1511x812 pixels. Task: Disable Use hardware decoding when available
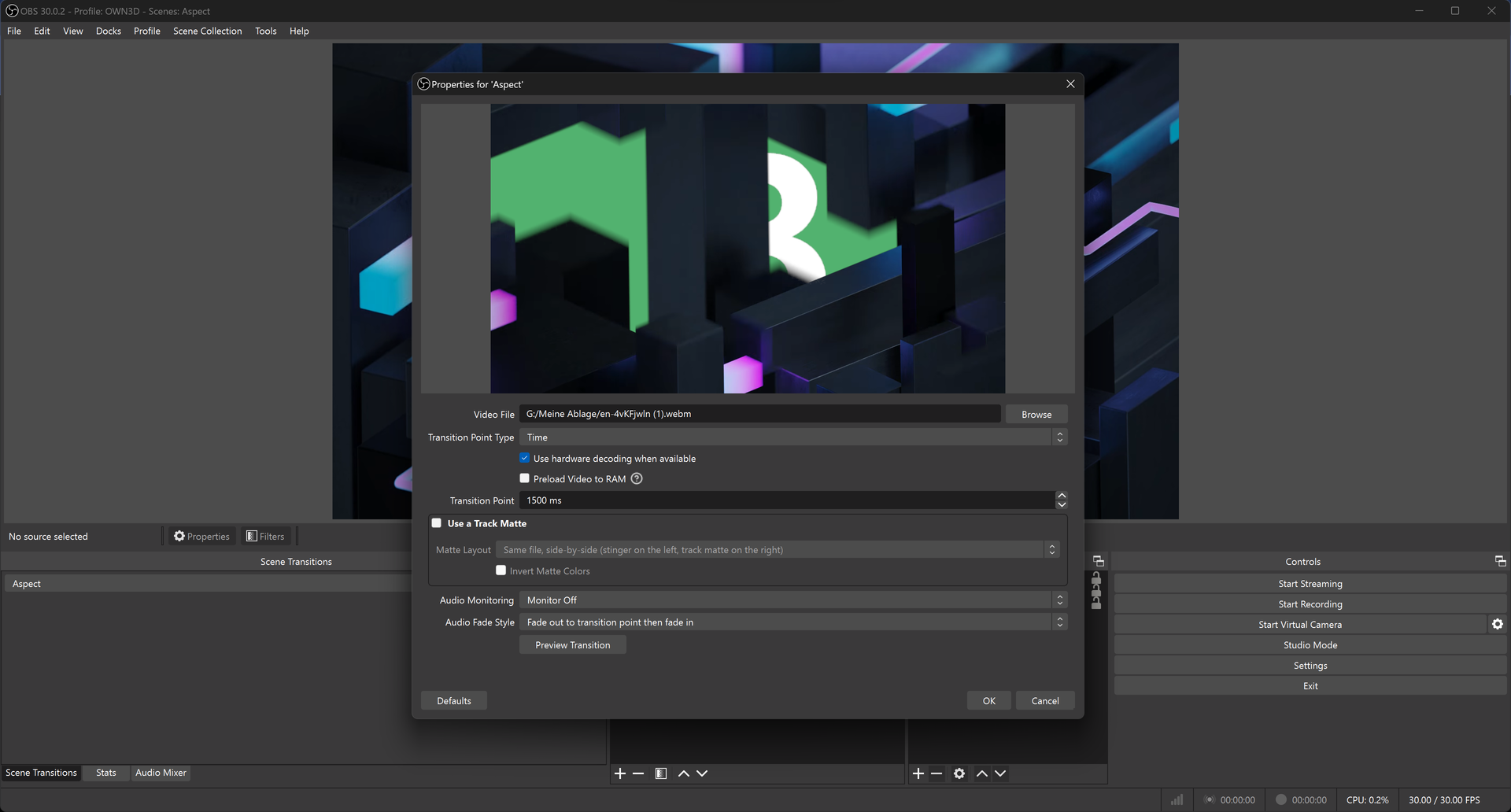[524, 458]
